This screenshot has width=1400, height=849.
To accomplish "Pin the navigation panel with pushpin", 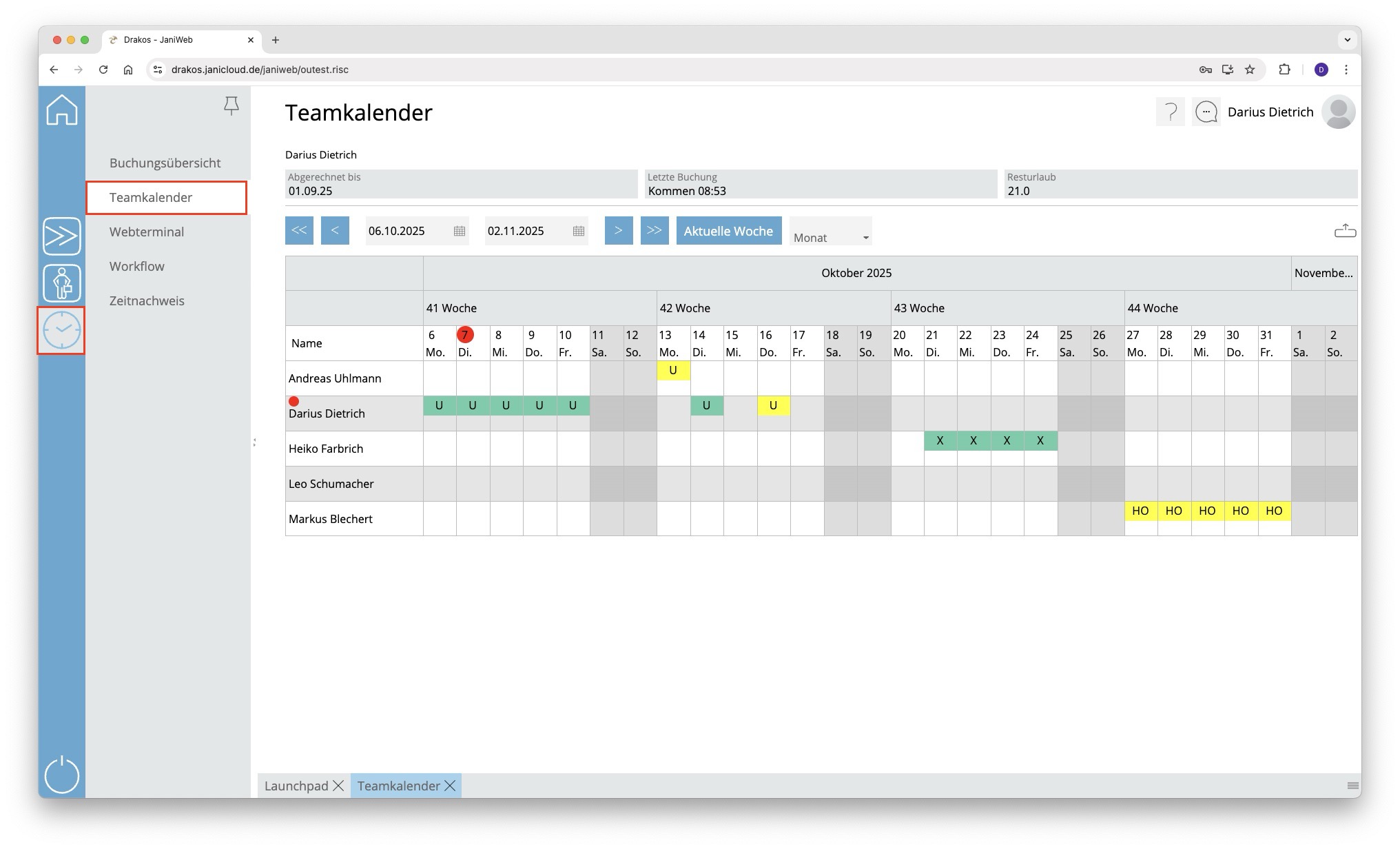I will (231, 105).
